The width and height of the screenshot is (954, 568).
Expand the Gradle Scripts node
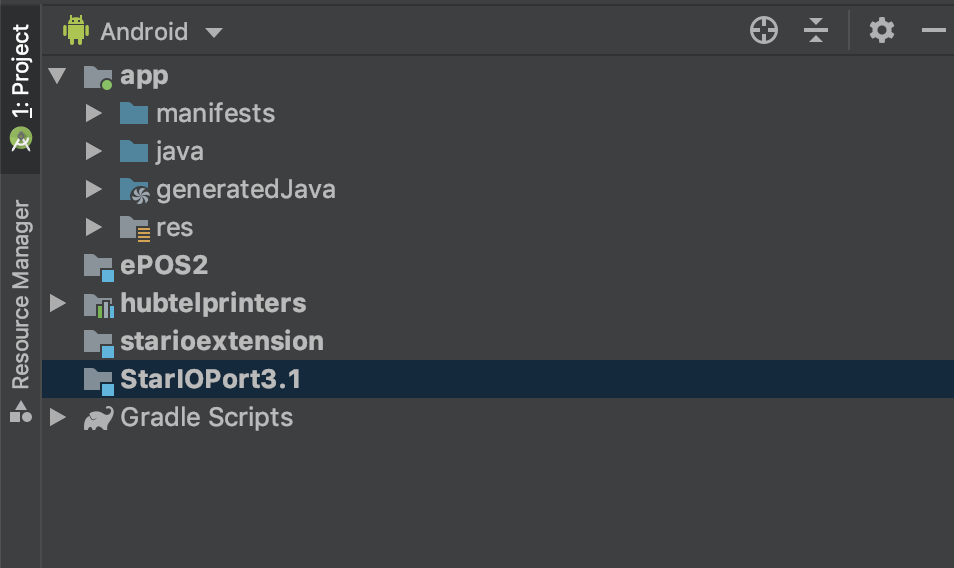point(57,418)
